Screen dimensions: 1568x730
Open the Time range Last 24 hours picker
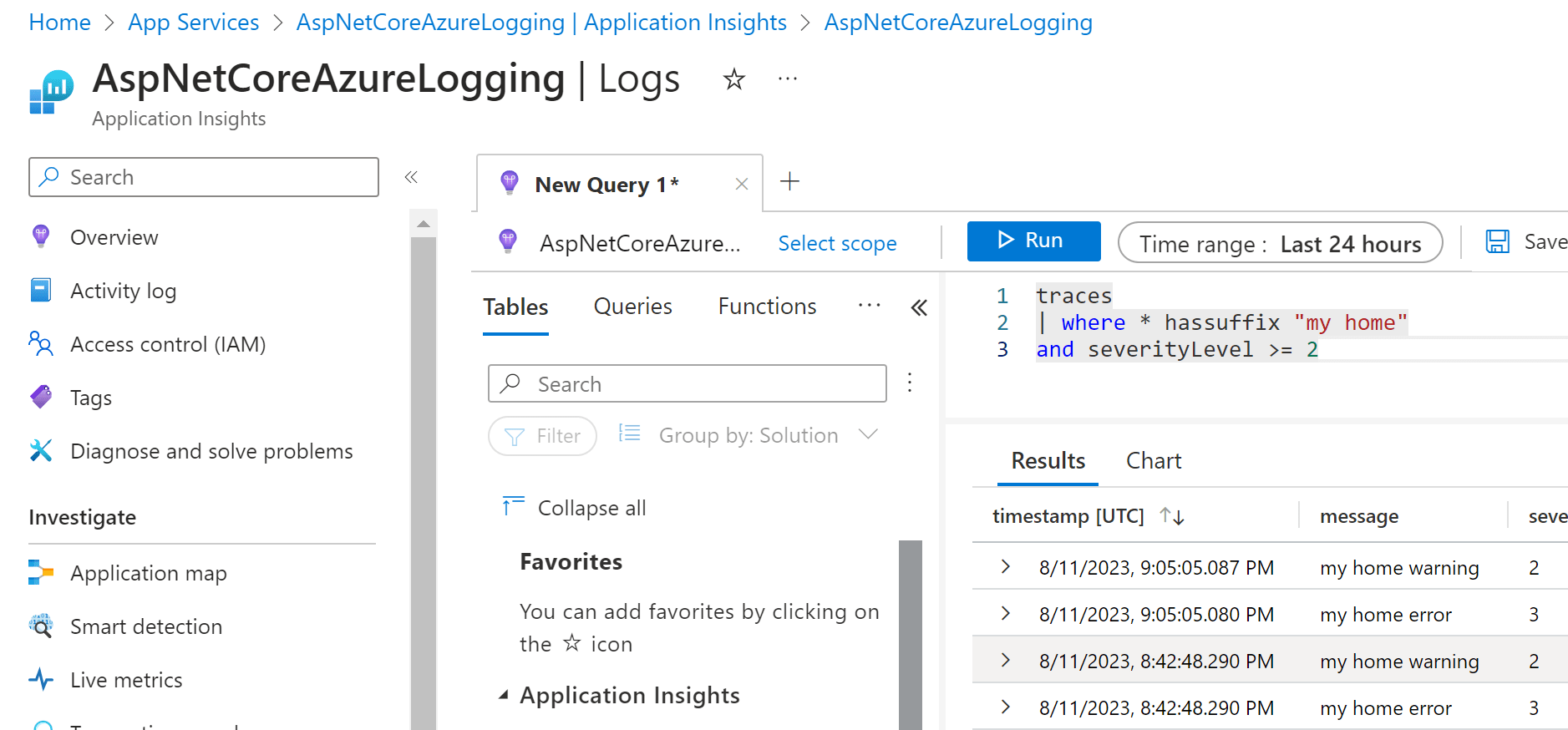click(1279, 243)
